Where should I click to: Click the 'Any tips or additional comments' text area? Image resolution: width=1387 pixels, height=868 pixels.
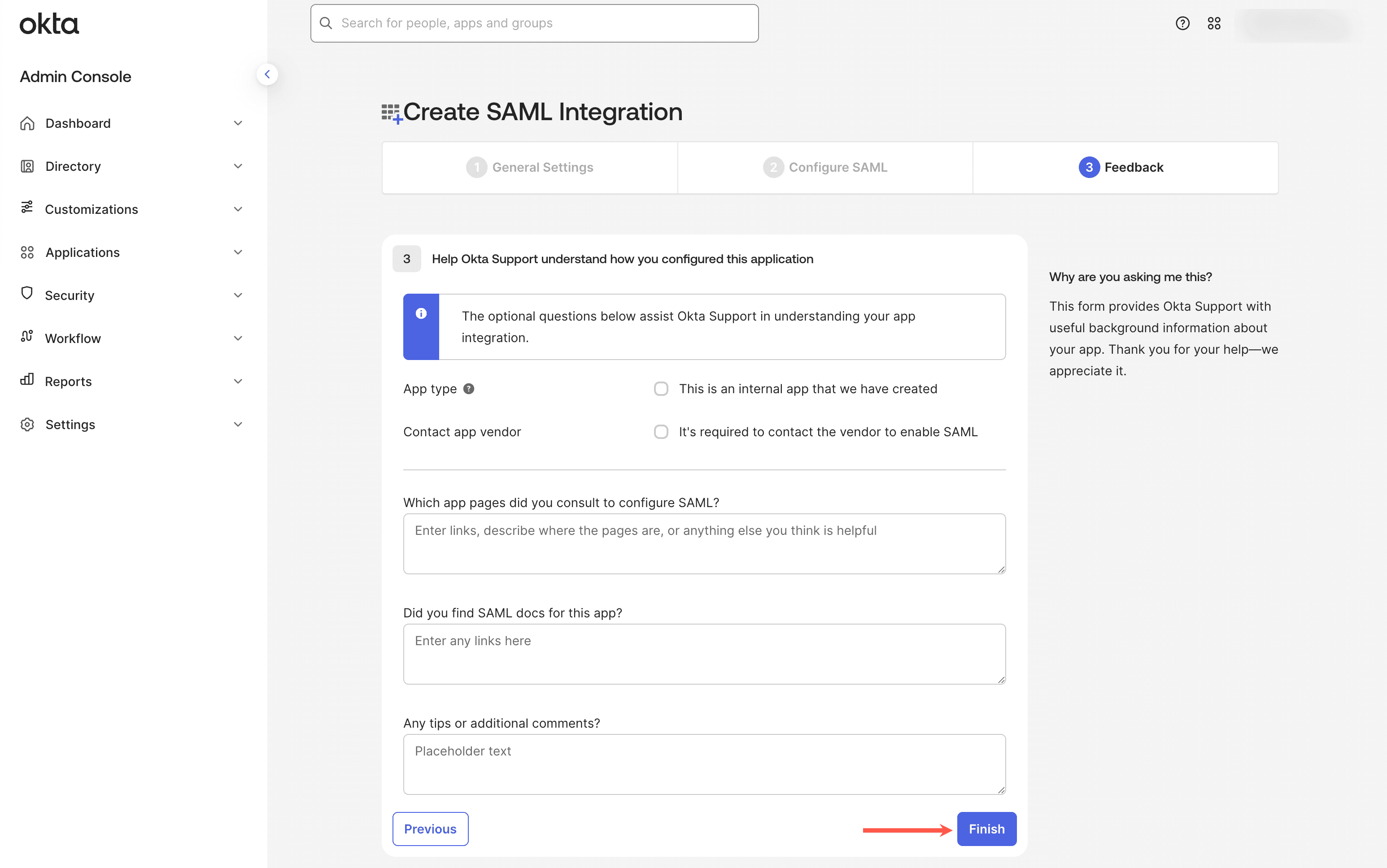tap(703, 764)
